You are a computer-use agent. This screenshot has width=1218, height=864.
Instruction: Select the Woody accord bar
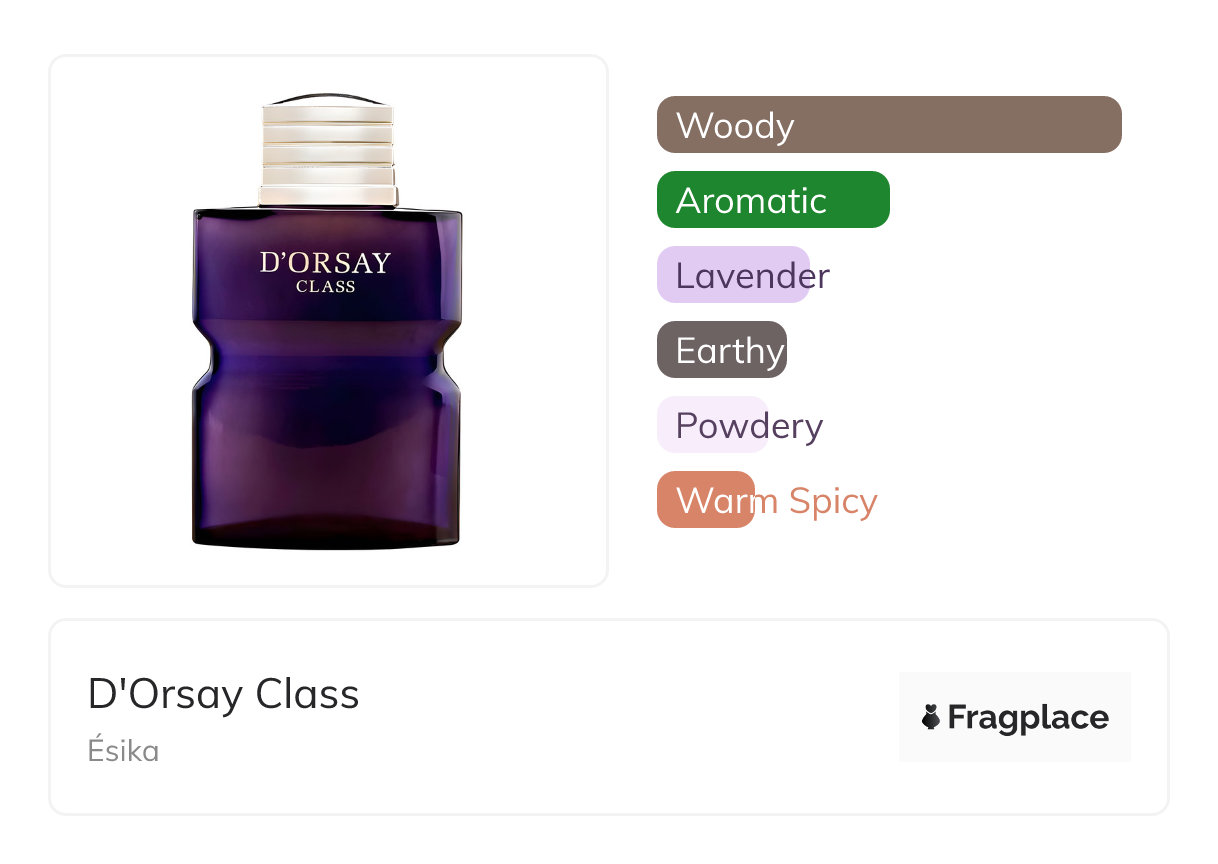889,125
